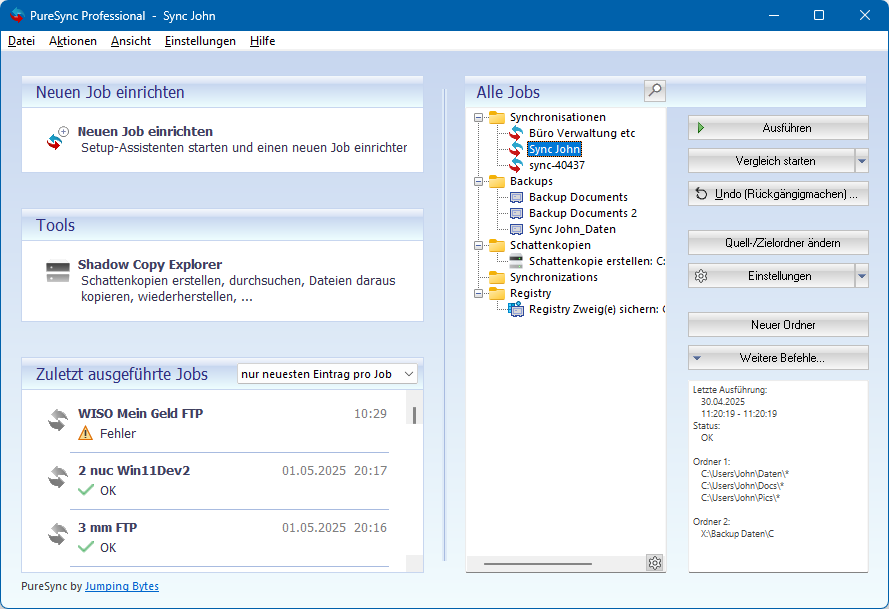Select the Büro Verwaltung etc job
Screen dimensions: 889x609
(581, 133)
